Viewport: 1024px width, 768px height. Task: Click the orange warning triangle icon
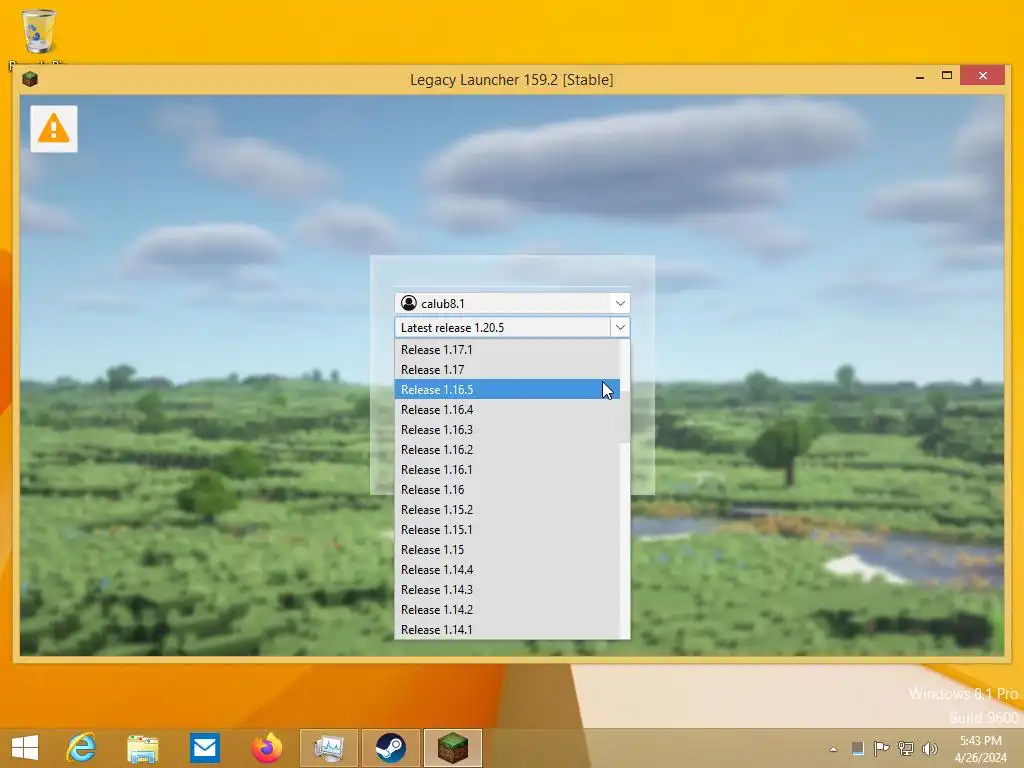pyautogui.click(x=54, y=129)
